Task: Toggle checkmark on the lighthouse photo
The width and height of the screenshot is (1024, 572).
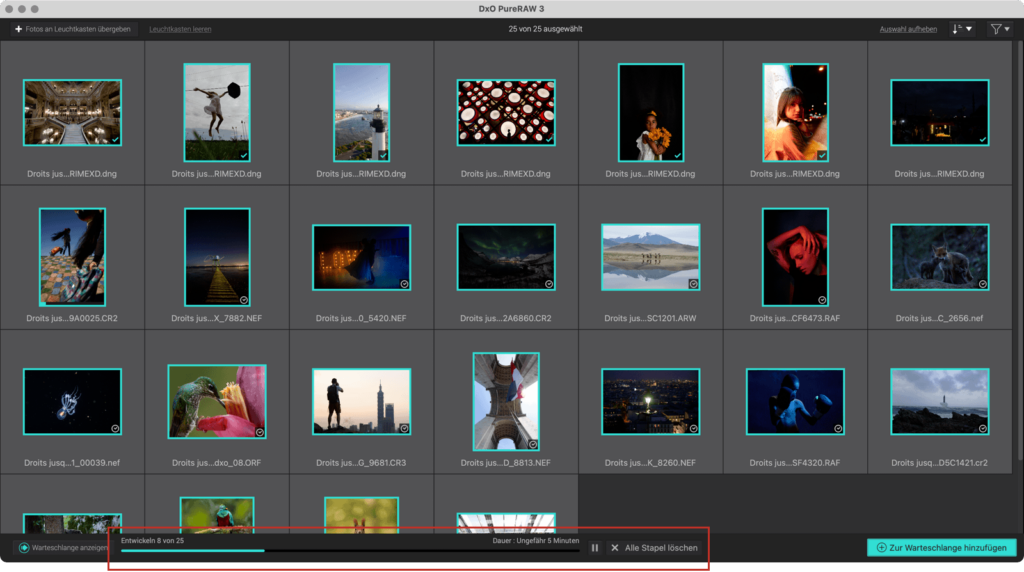Action: [x=383, y=155]
